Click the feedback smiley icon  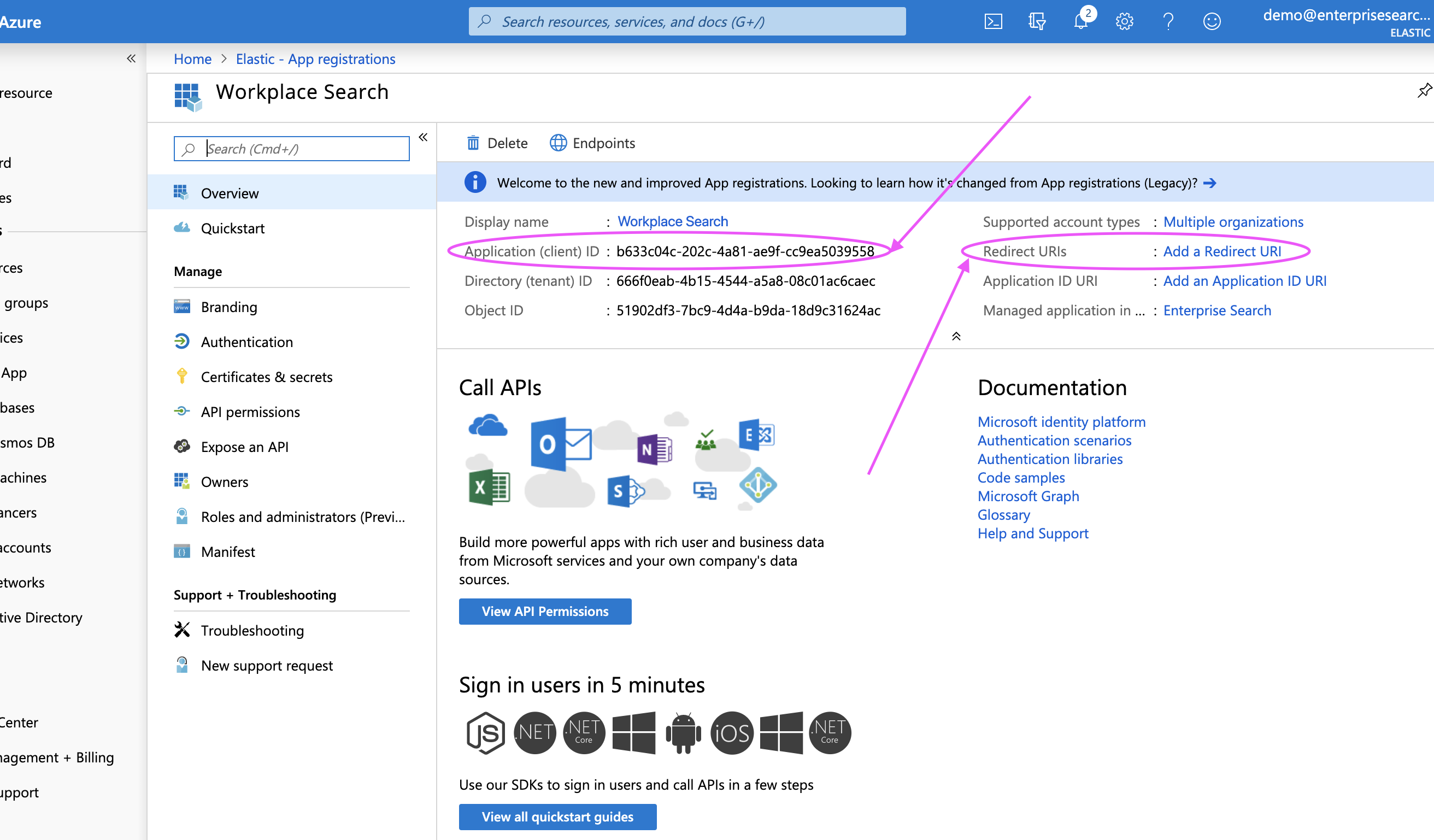(1212, 22)
